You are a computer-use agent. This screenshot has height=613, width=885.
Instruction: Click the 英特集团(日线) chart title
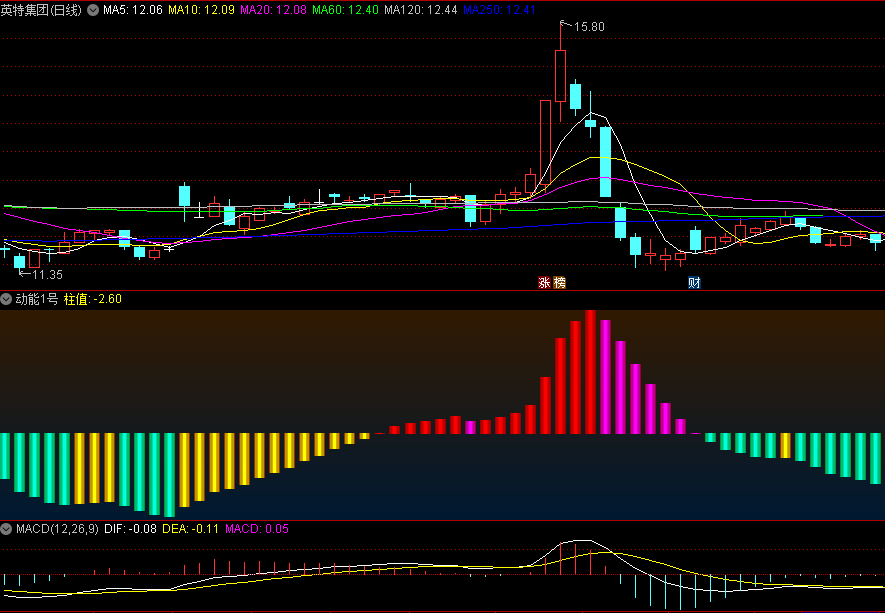[x=42, y=10]
